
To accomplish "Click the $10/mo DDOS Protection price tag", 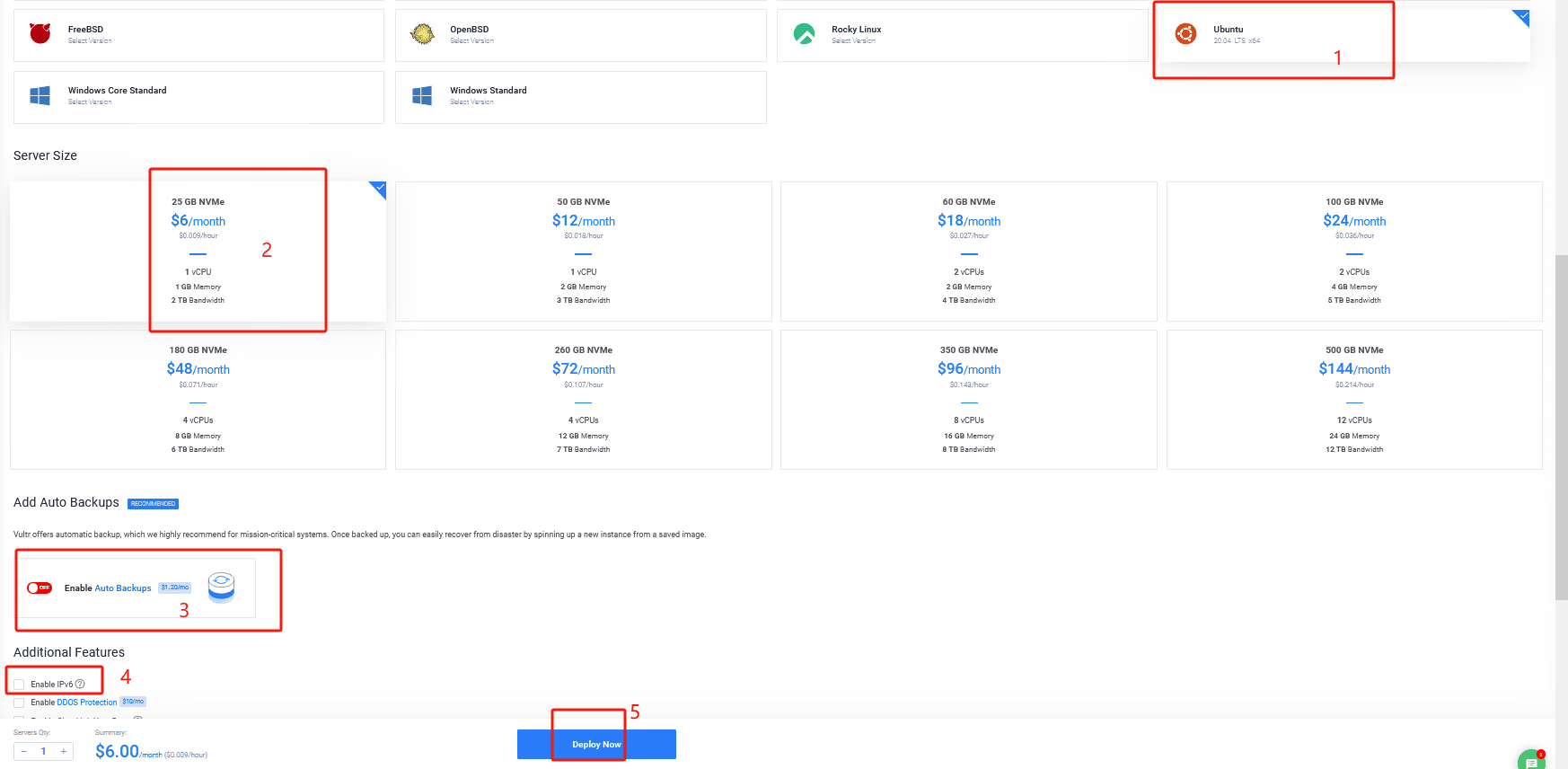I will [x=133, y=702].
